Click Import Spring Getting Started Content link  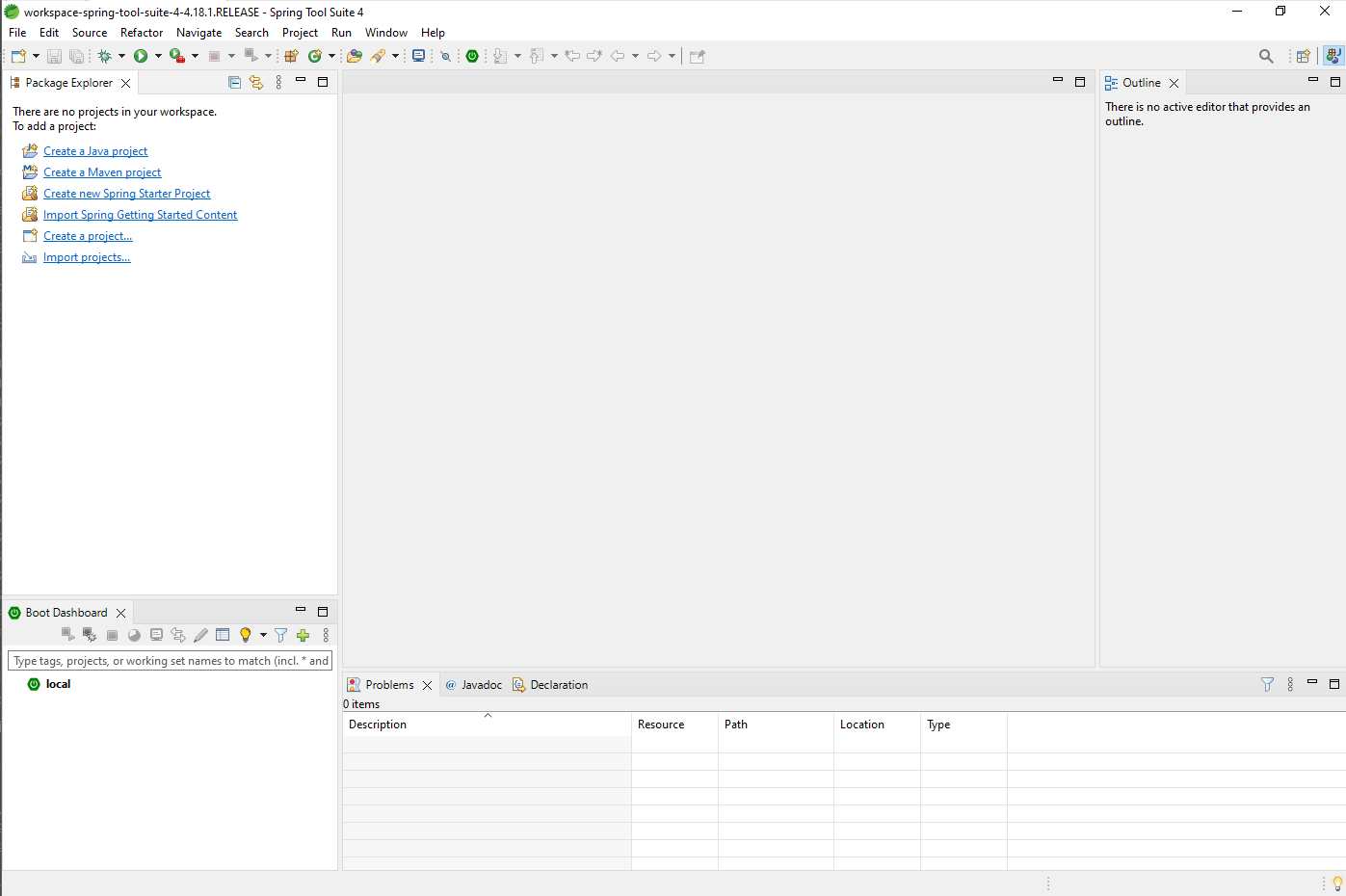(140, 215)
